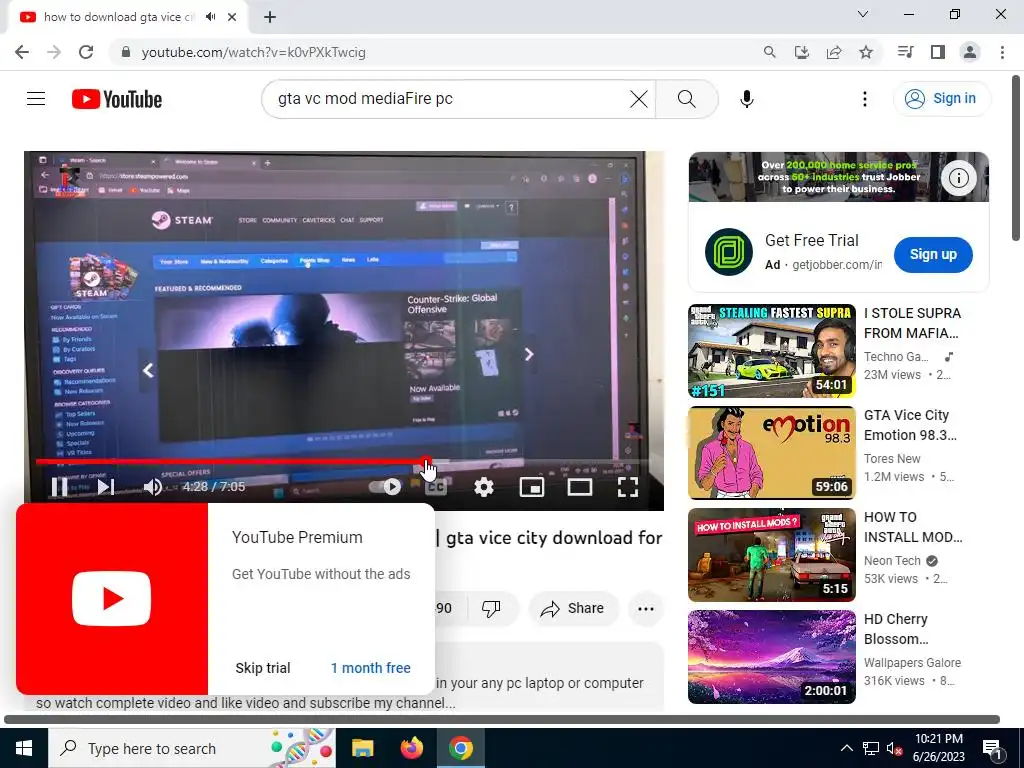Reload the page
This screenshot has height=768, width=1024.
86,52
